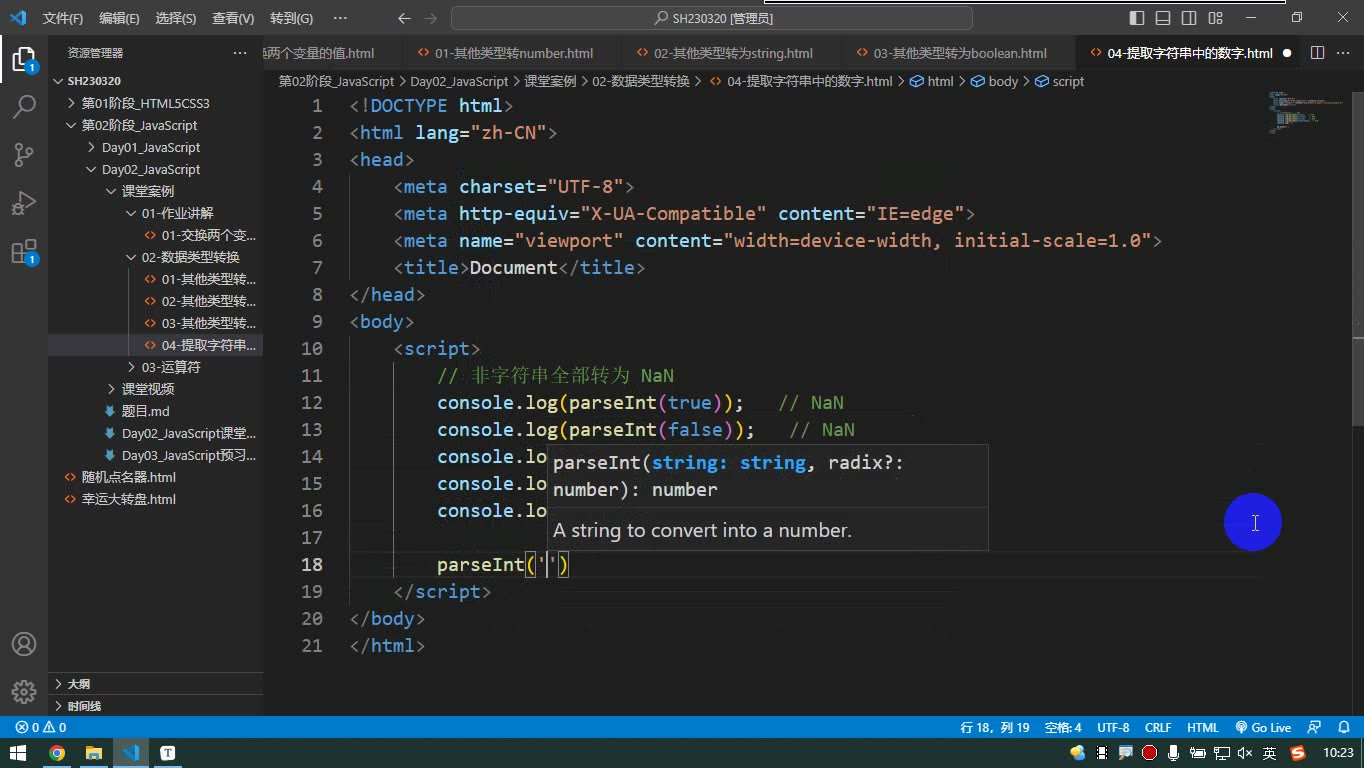Open the Manage gear menu

(24, 691)
